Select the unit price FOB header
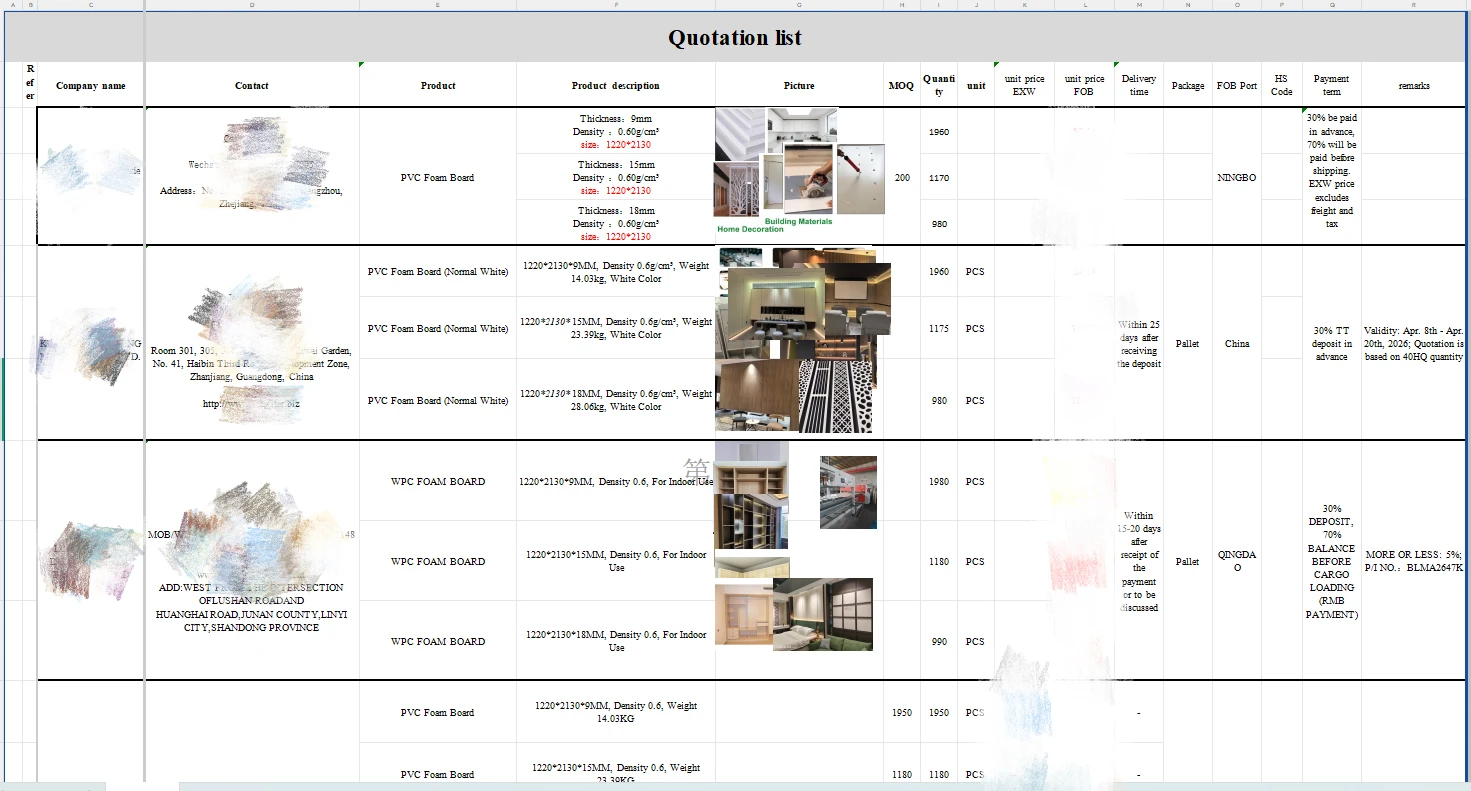This screenshot has height=791, width=1471. 1084,85
